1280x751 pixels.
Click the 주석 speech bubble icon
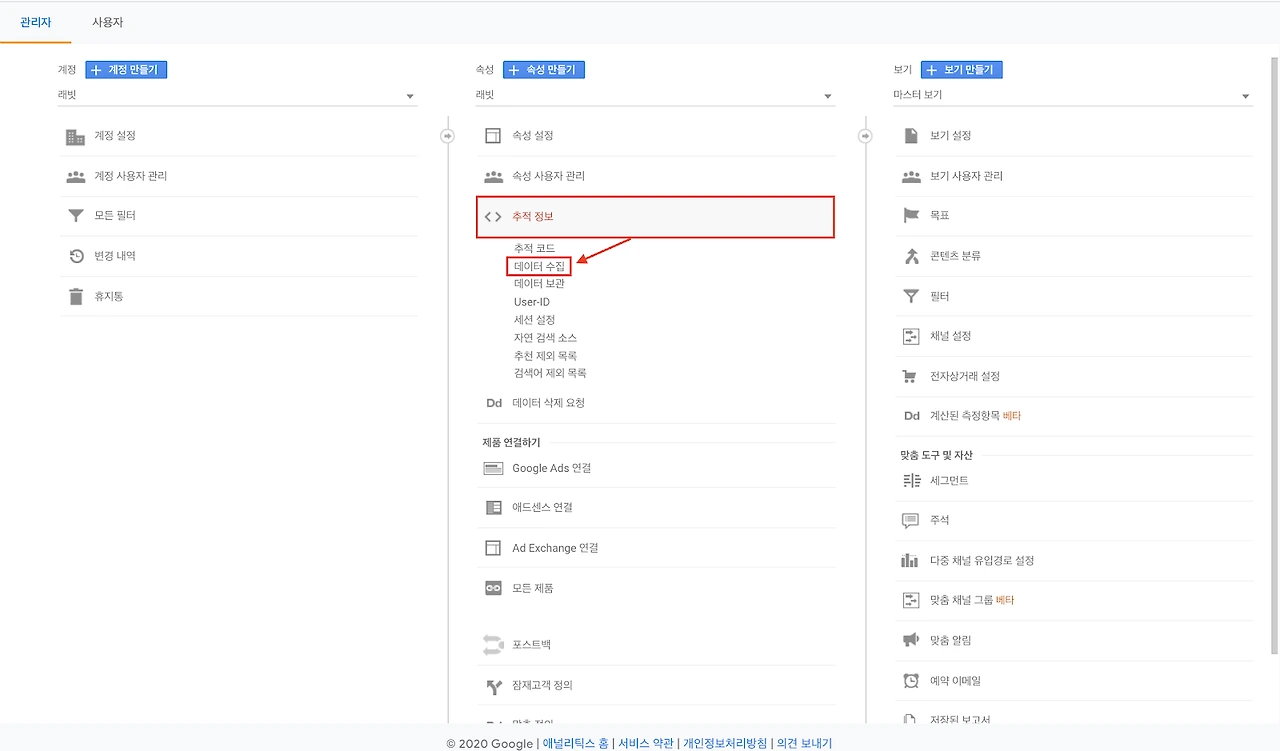click(x=911, y=521)
